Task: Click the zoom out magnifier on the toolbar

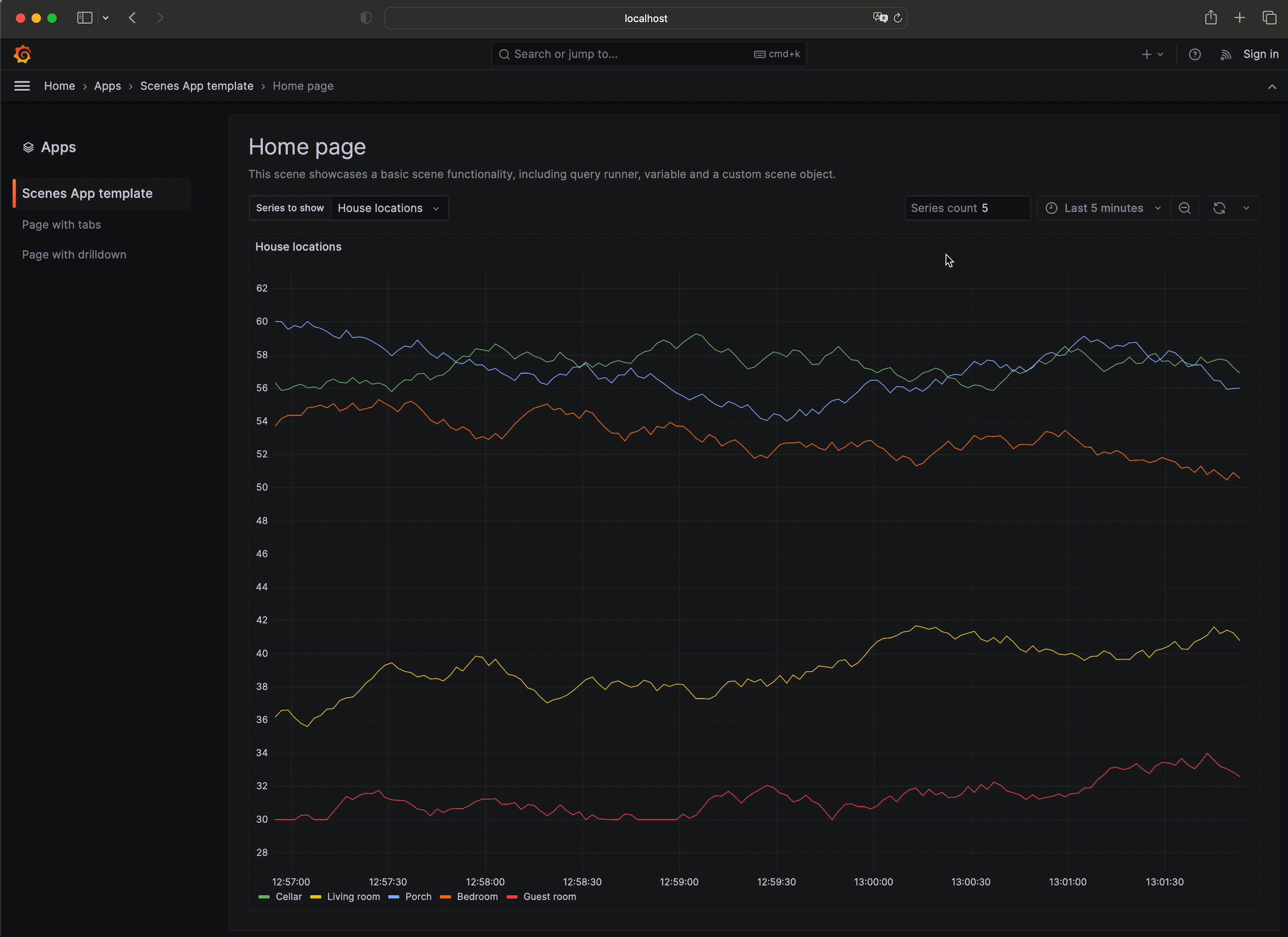Action: (x=1185, y=208)
